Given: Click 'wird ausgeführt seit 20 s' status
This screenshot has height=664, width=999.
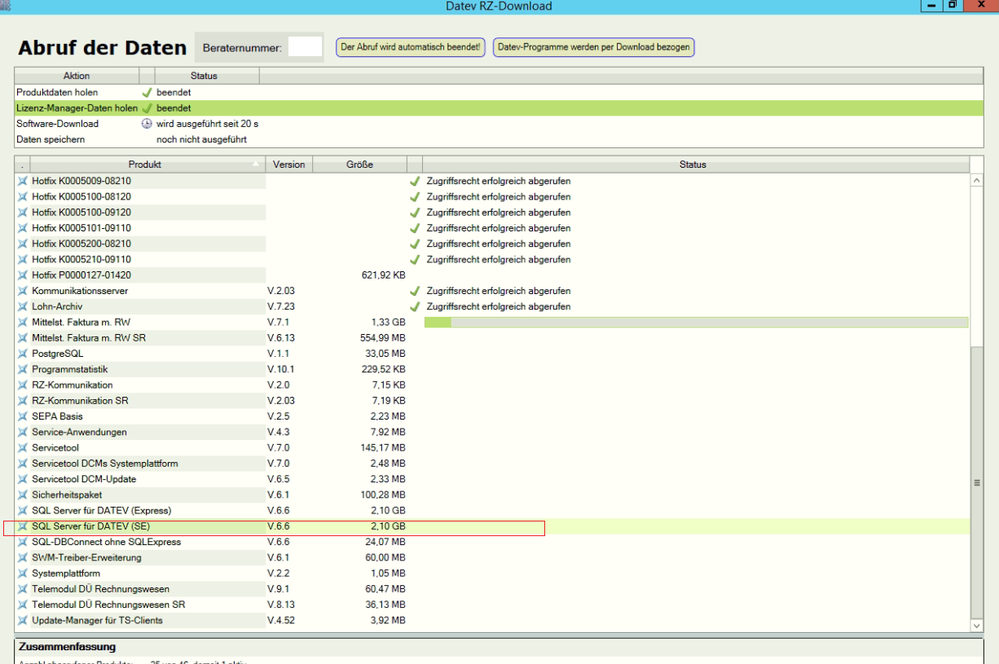Looking at the screenshot, I should click(x=207, y=124).
